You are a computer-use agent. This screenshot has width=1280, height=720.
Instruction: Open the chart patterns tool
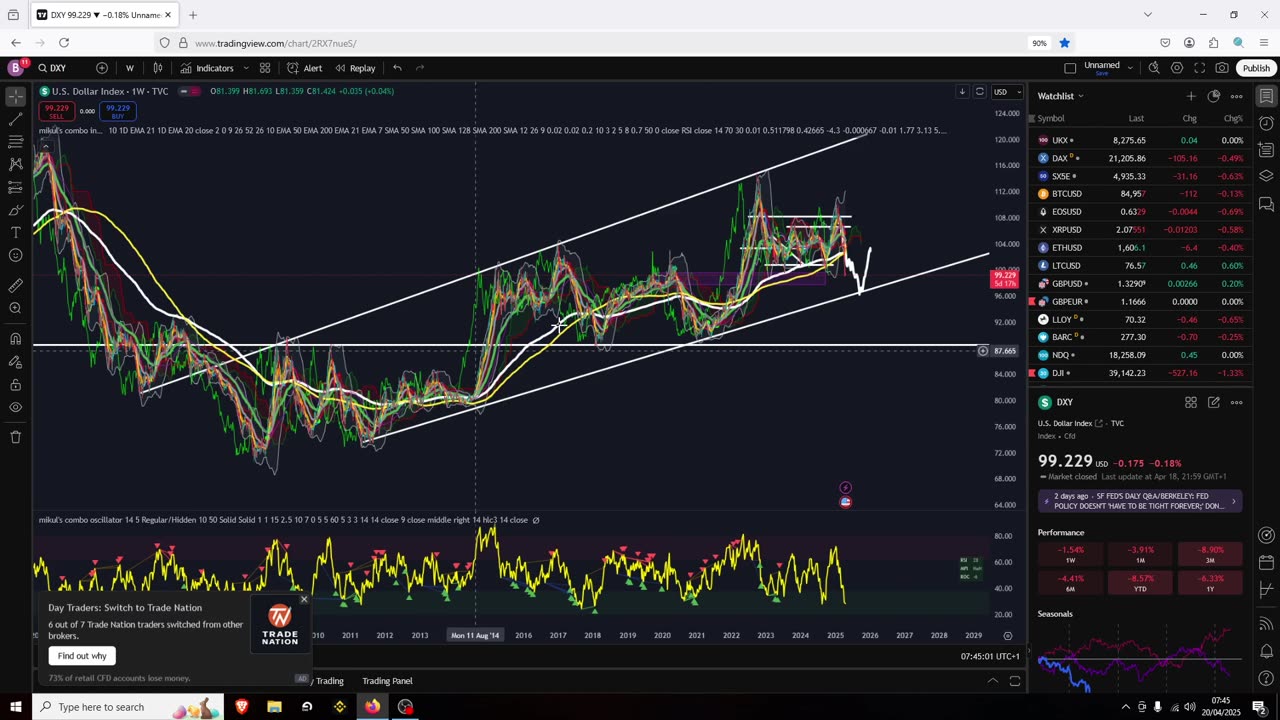click(x=15, y=164)
